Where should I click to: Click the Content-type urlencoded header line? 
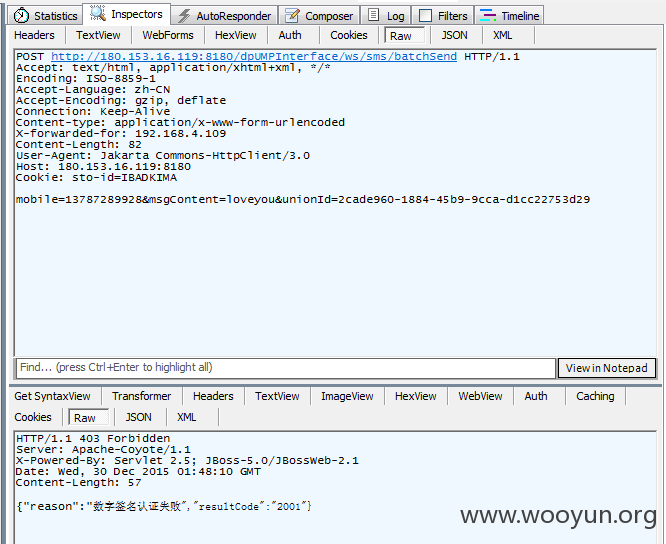click(x=180, y=123)
